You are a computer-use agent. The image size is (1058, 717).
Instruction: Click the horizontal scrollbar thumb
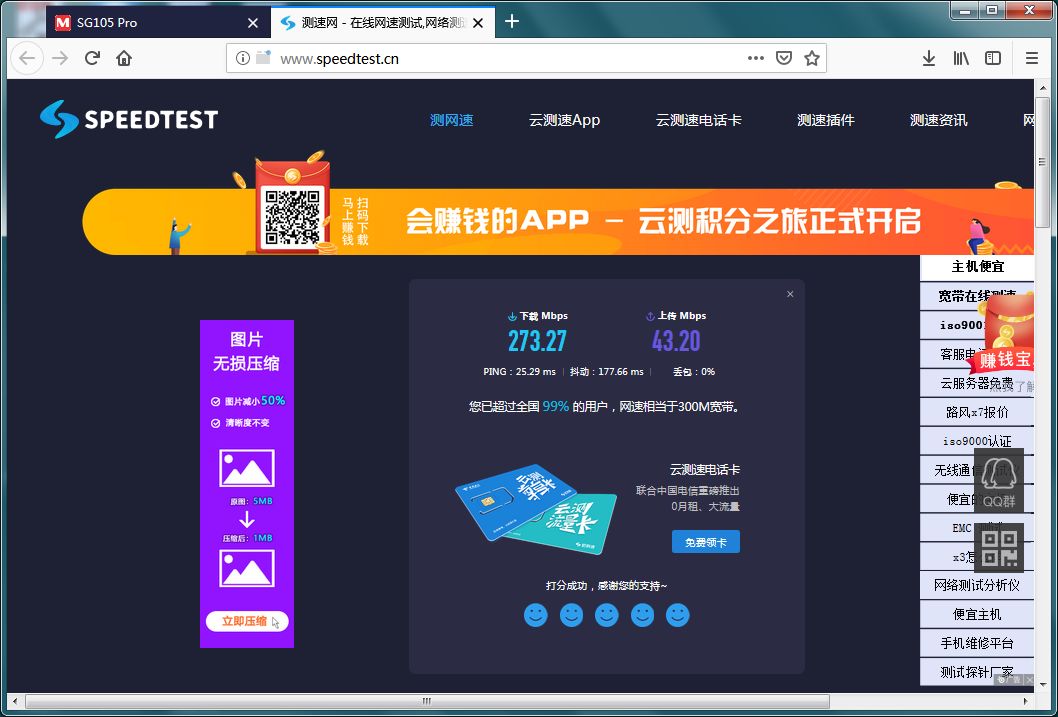427,701
